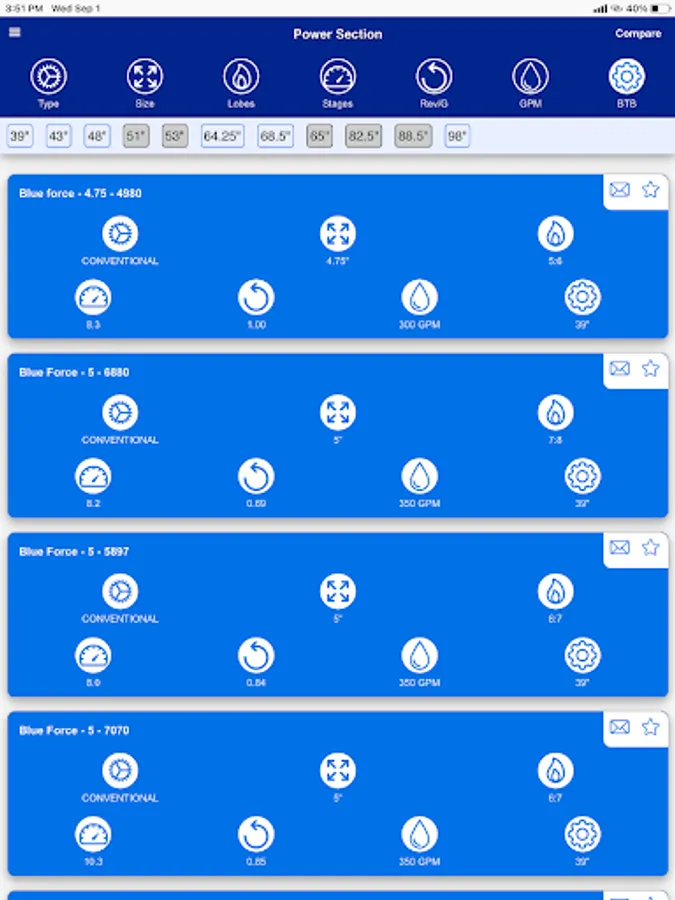Email the Blue Force 5-6880 card
675x900 pixels.
pos(619,368)
